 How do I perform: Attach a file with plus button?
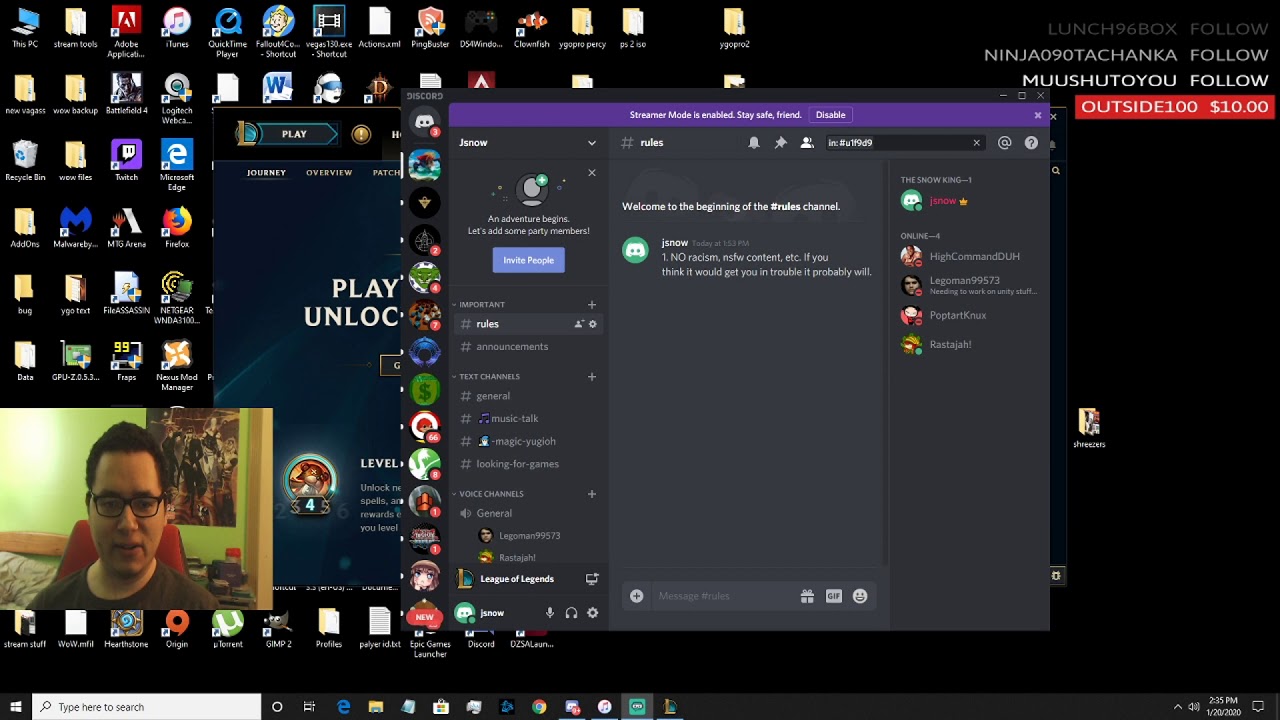(637, 596)
